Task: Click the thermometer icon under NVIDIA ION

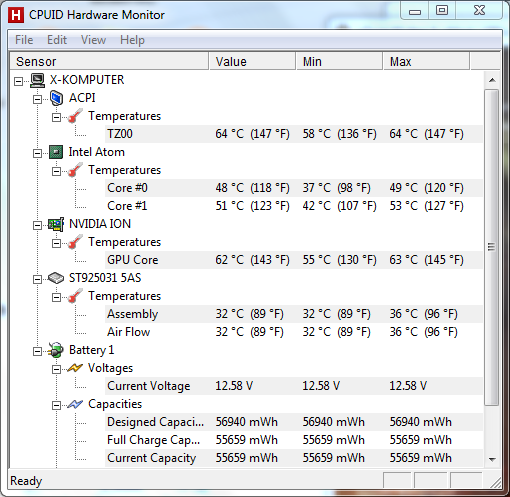Action: click(75, 242)
